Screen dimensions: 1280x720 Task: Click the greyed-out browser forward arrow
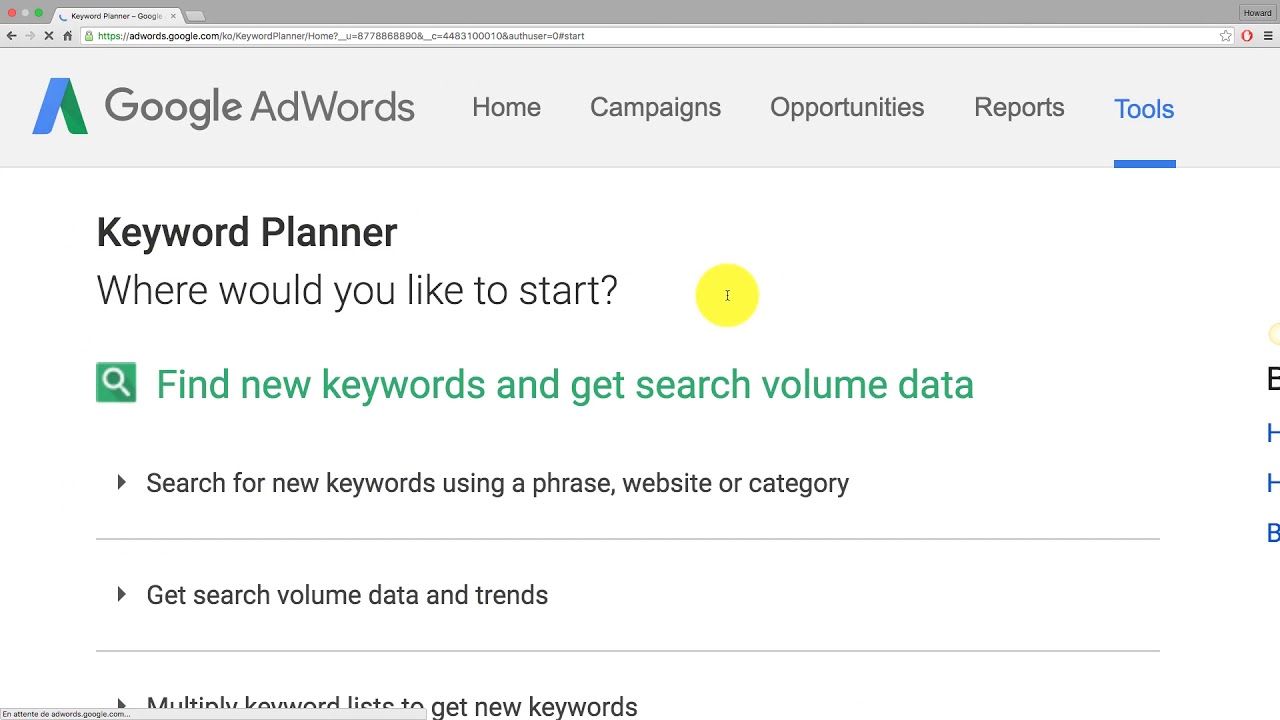click(30, 36)
